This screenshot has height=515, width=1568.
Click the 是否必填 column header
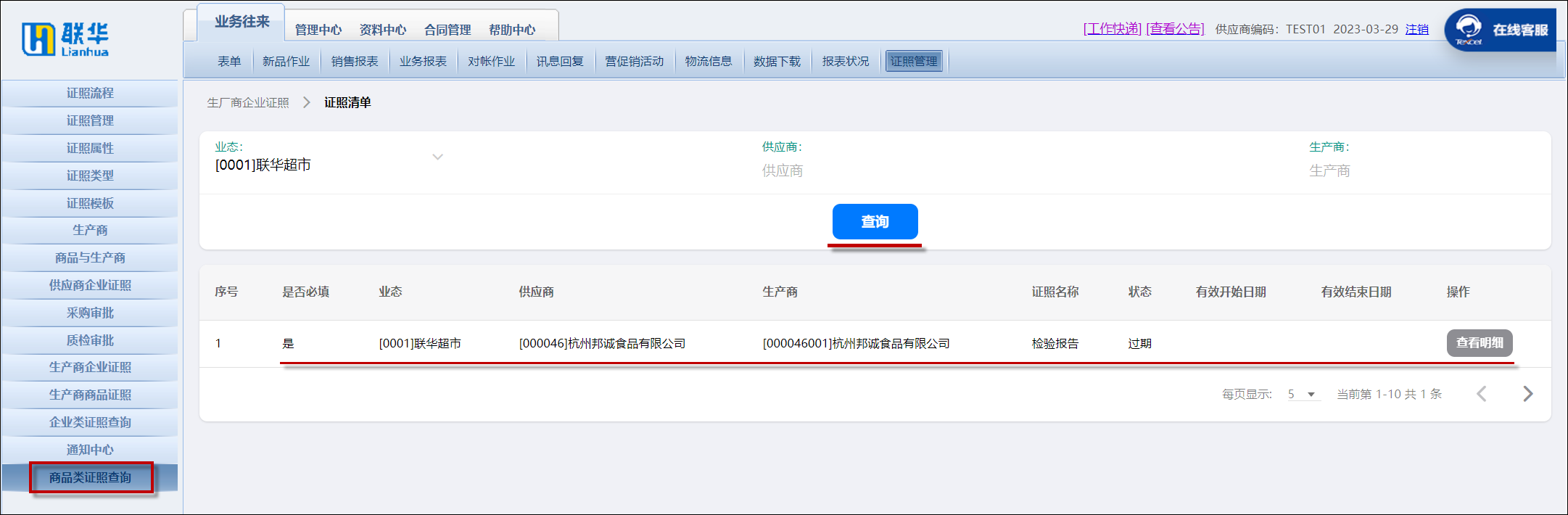[x=305, y=292]
